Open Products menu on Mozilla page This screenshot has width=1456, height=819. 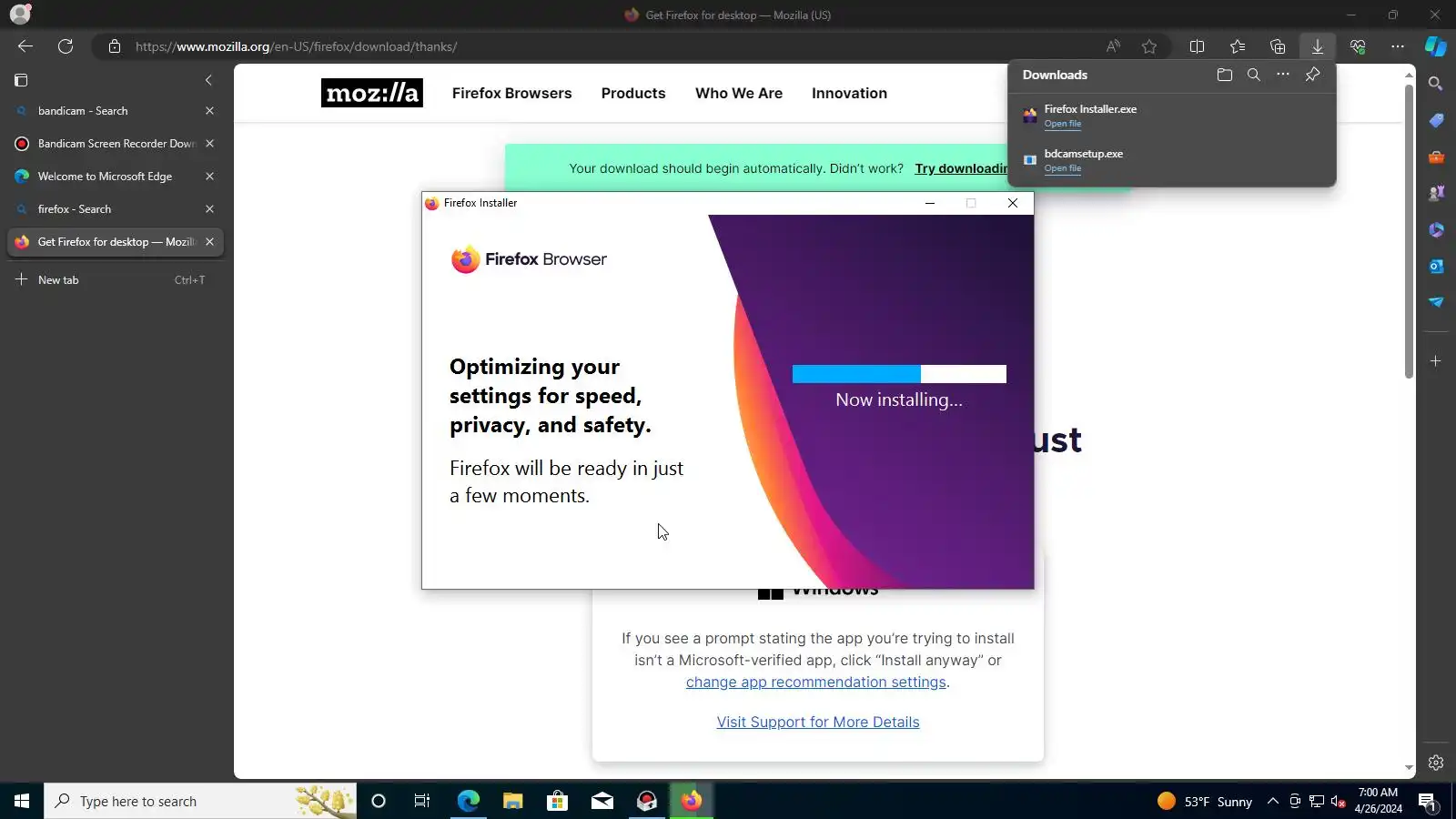click(633, 93)
